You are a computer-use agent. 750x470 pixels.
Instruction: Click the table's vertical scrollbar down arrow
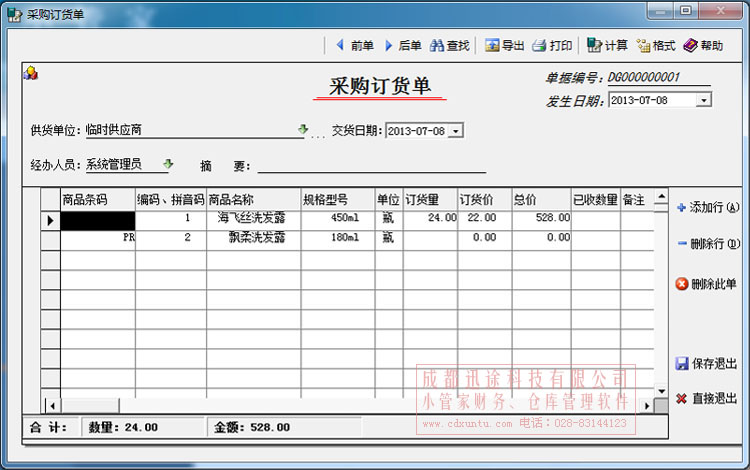[x=659, y=391]
